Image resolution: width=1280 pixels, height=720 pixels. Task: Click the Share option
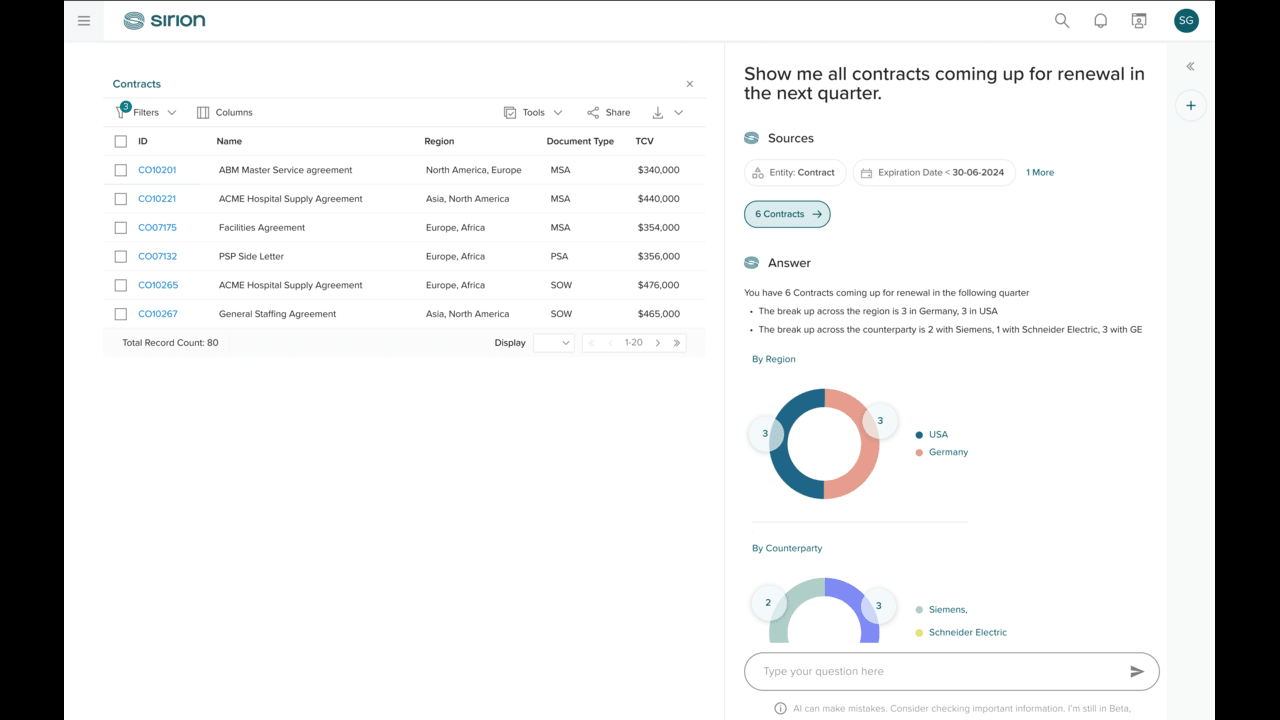(608, 113)
